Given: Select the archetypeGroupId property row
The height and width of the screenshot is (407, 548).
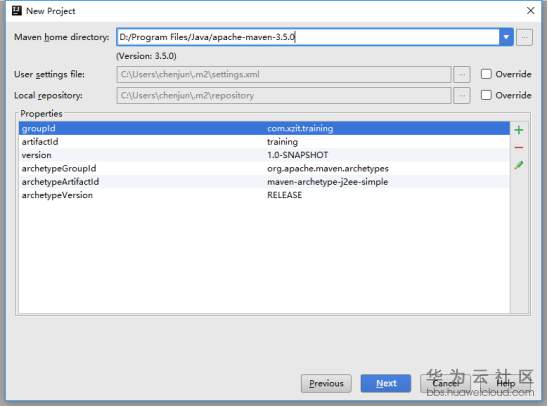Looking at the screenshot, I should pos(264,168).
